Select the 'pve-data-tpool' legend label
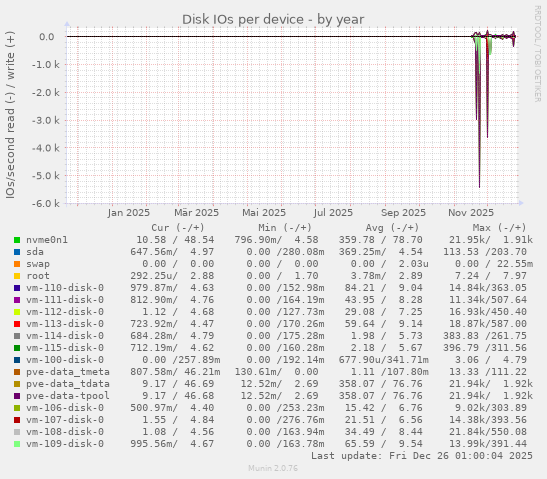Viewport: 547px width, 479px height. click(x=68, y=396)
